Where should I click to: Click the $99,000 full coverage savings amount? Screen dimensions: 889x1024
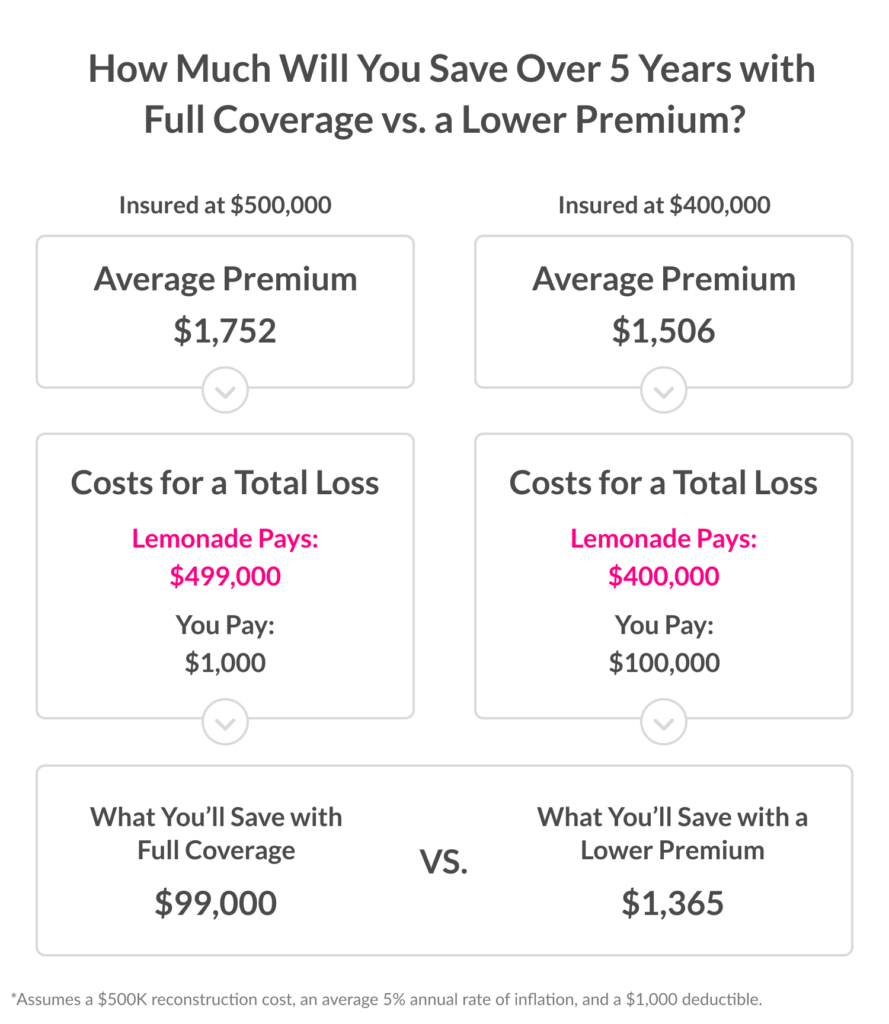(x=216, y=903)
